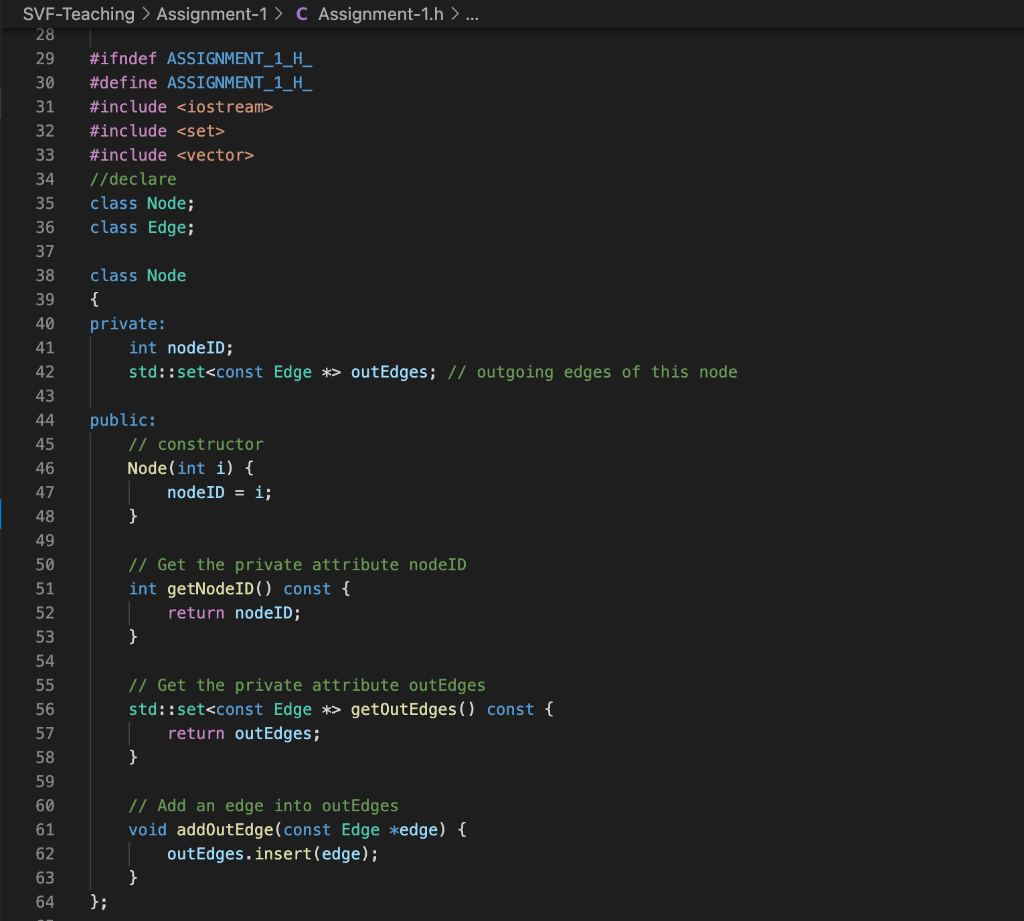Select the Assignment-1.h breadcrumb item
The width and height of the screenshot is (1024, 921).
tap(380, 14)
